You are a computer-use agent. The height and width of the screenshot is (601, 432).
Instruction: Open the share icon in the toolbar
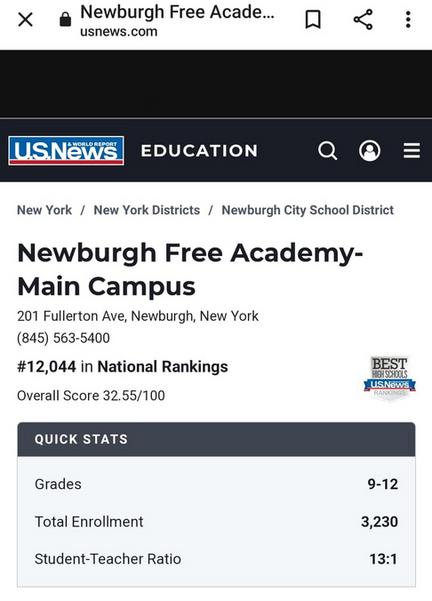(363, 19)
